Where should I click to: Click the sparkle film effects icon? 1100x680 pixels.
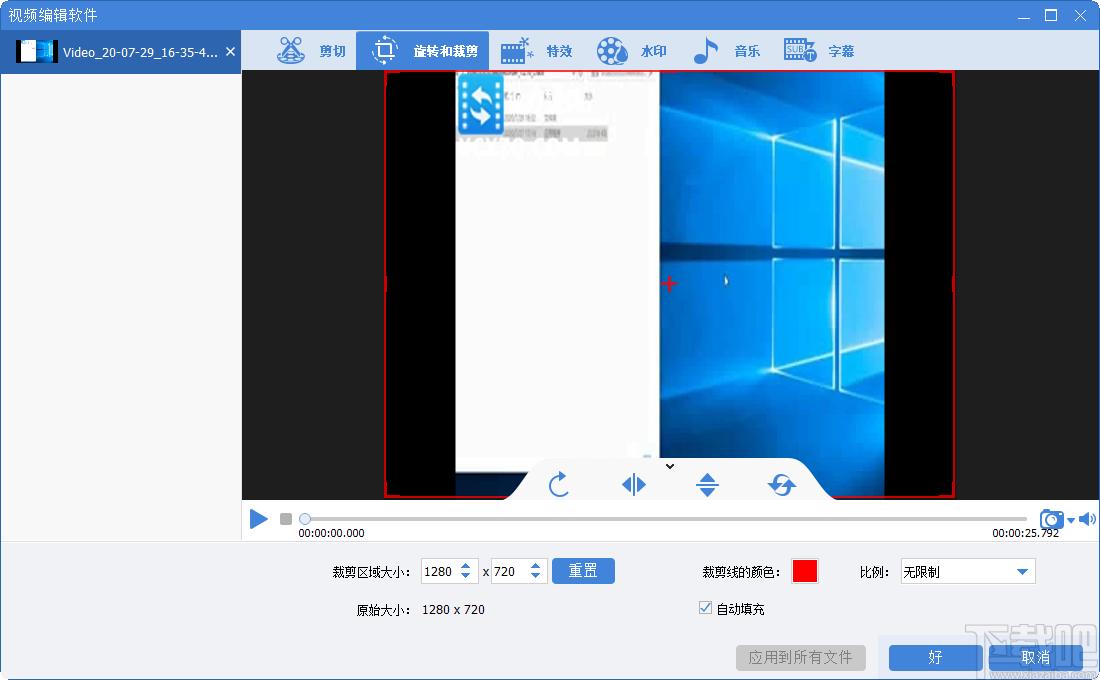[517, 51]
